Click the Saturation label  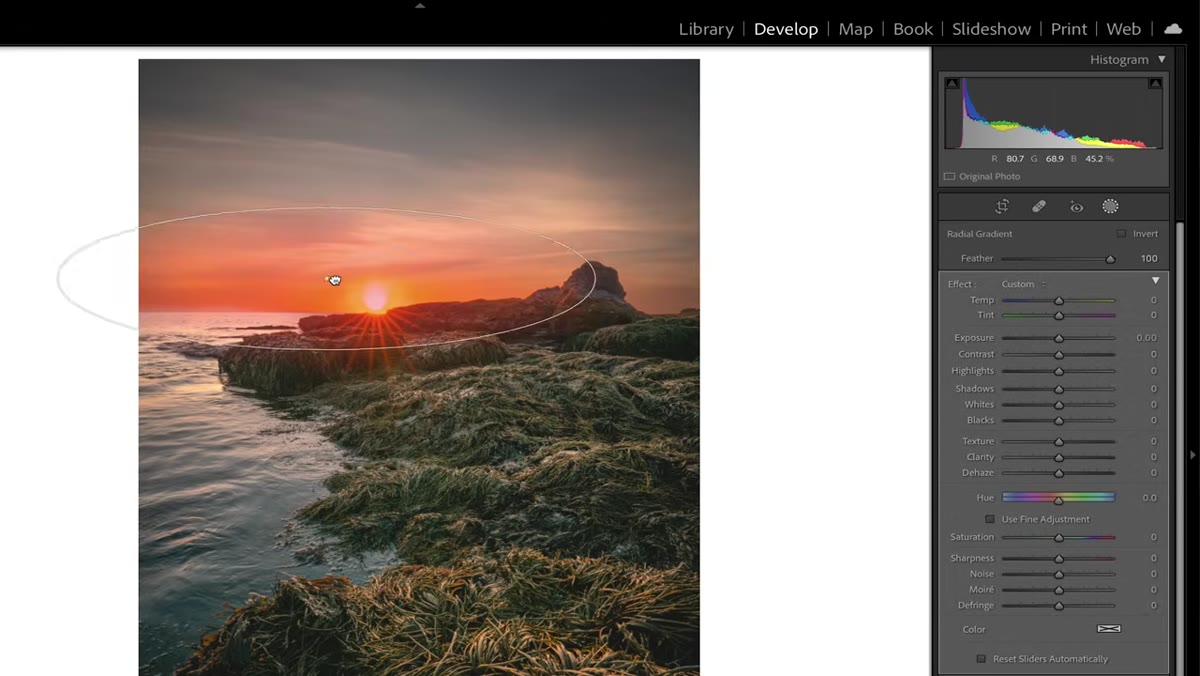click(972, 538)
